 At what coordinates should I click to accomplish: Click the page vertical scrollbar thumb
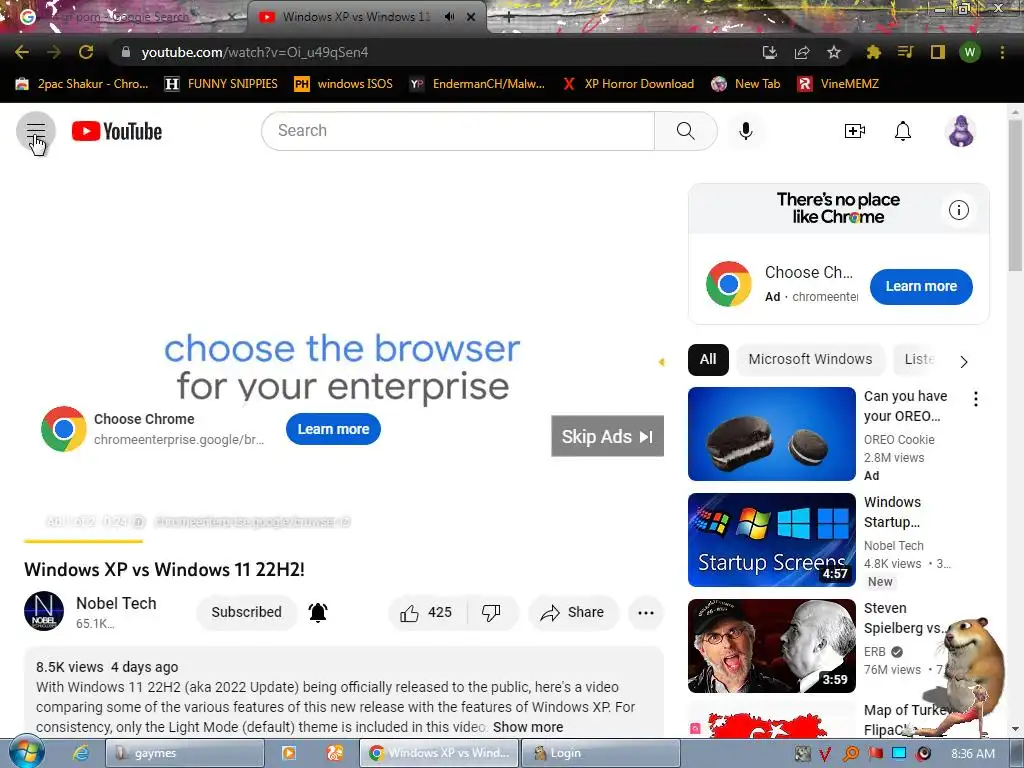[1014, 195]
